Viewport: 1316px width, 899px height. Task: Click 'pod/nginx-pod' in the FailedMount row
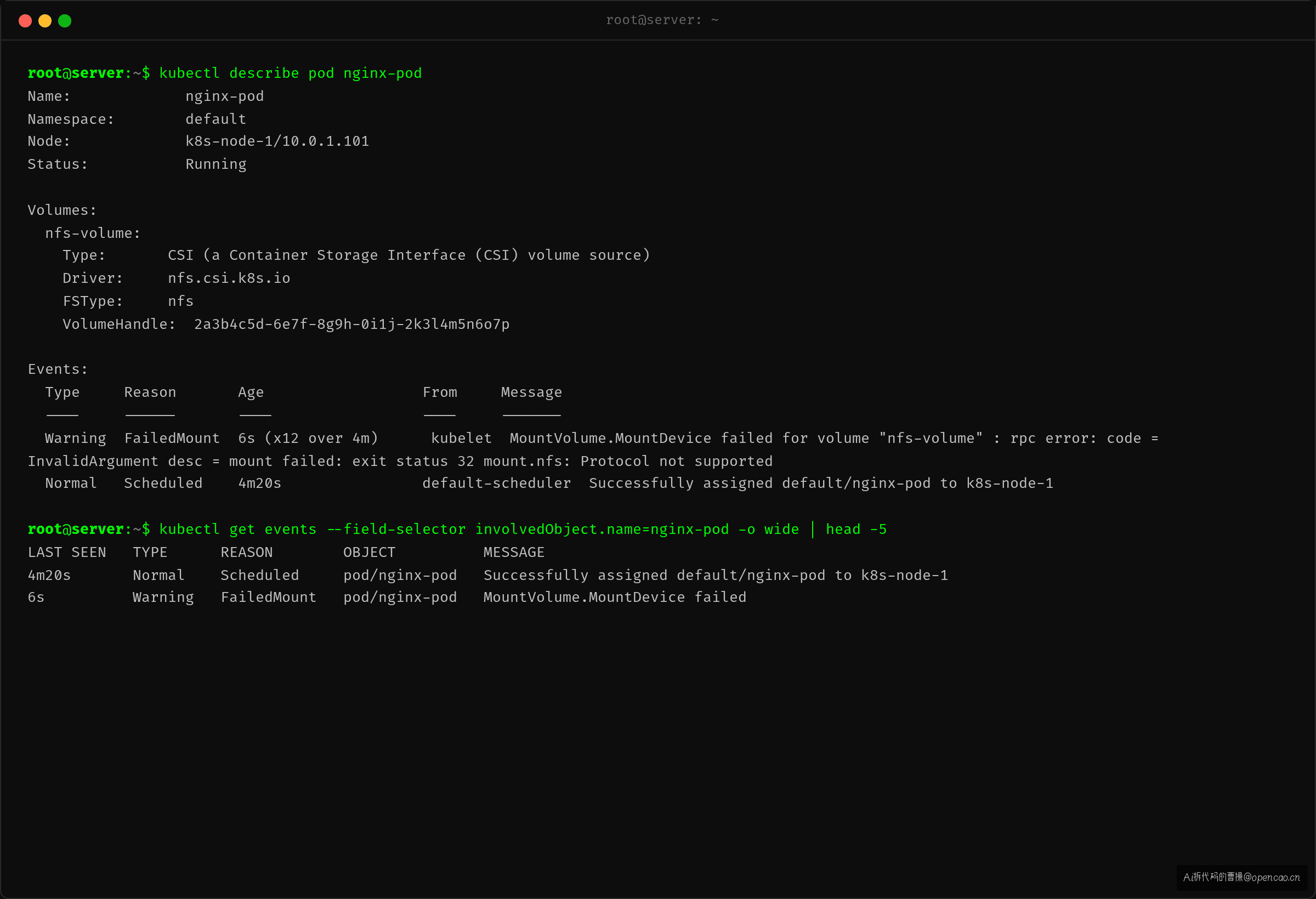click(x=400, y=598)
